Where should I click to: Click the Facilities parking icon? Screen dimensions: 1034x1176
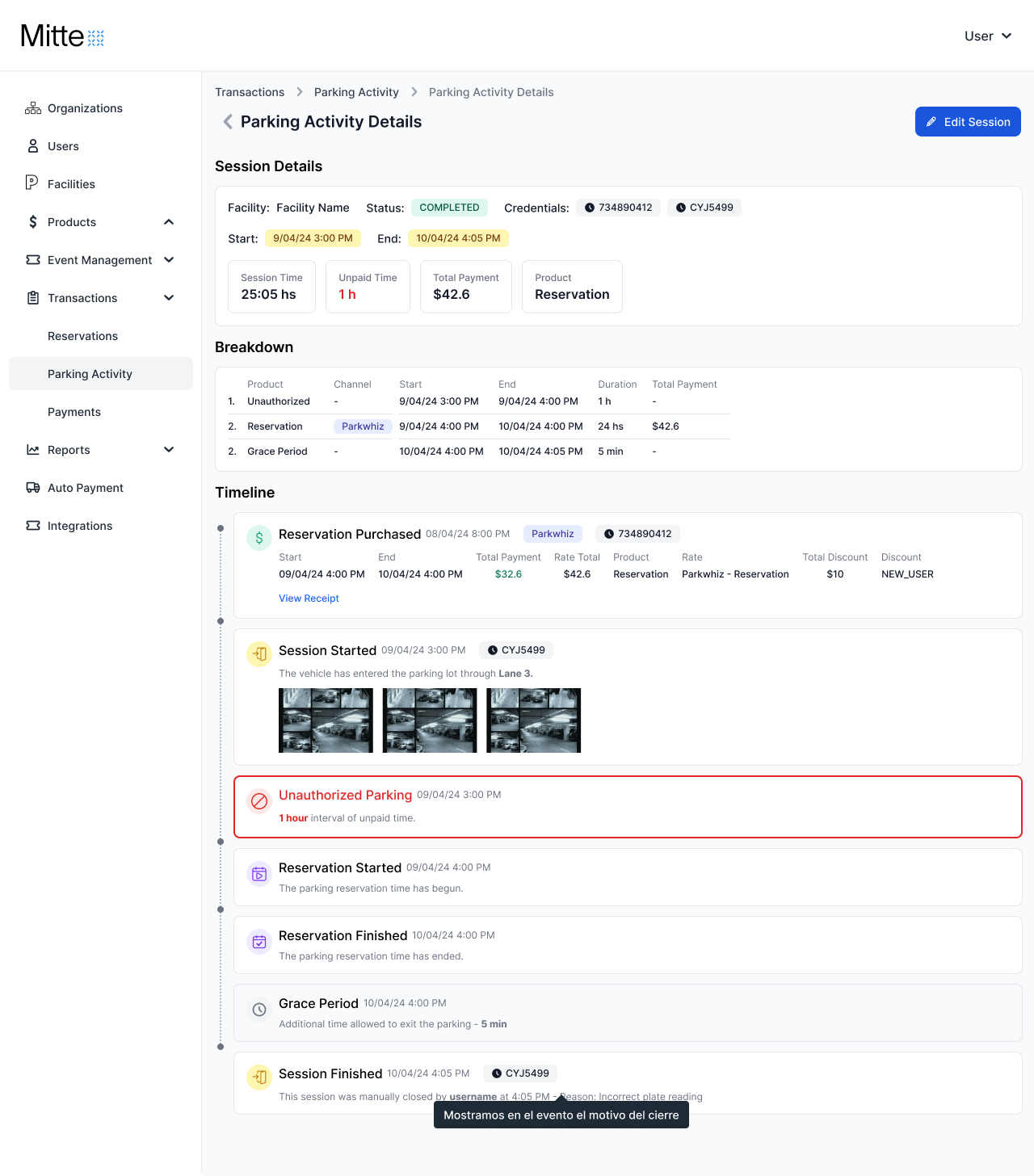tap(32, 183)
